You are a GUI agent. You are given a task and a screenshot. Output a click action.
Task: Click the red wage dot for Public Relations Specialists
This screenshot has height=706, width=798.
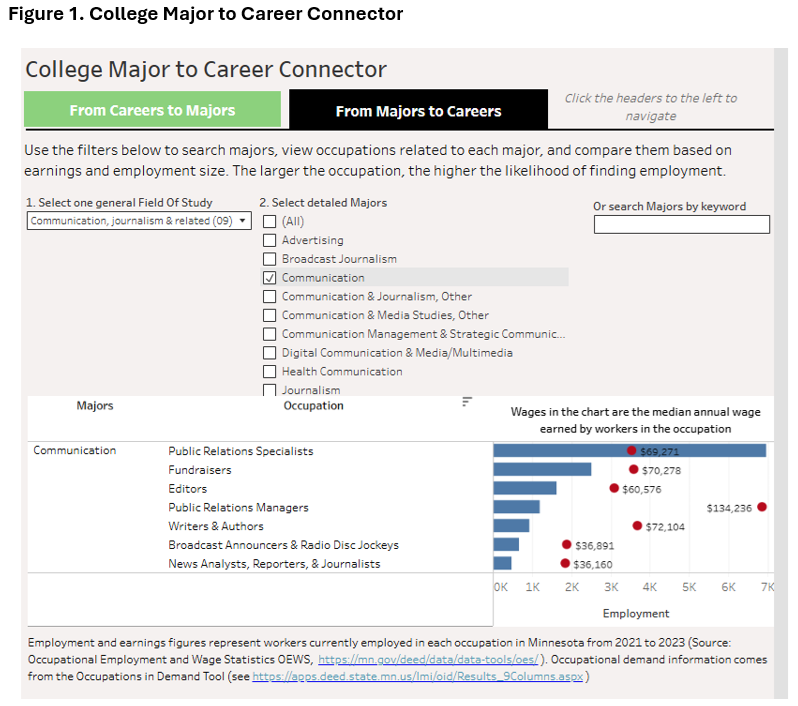632,451
